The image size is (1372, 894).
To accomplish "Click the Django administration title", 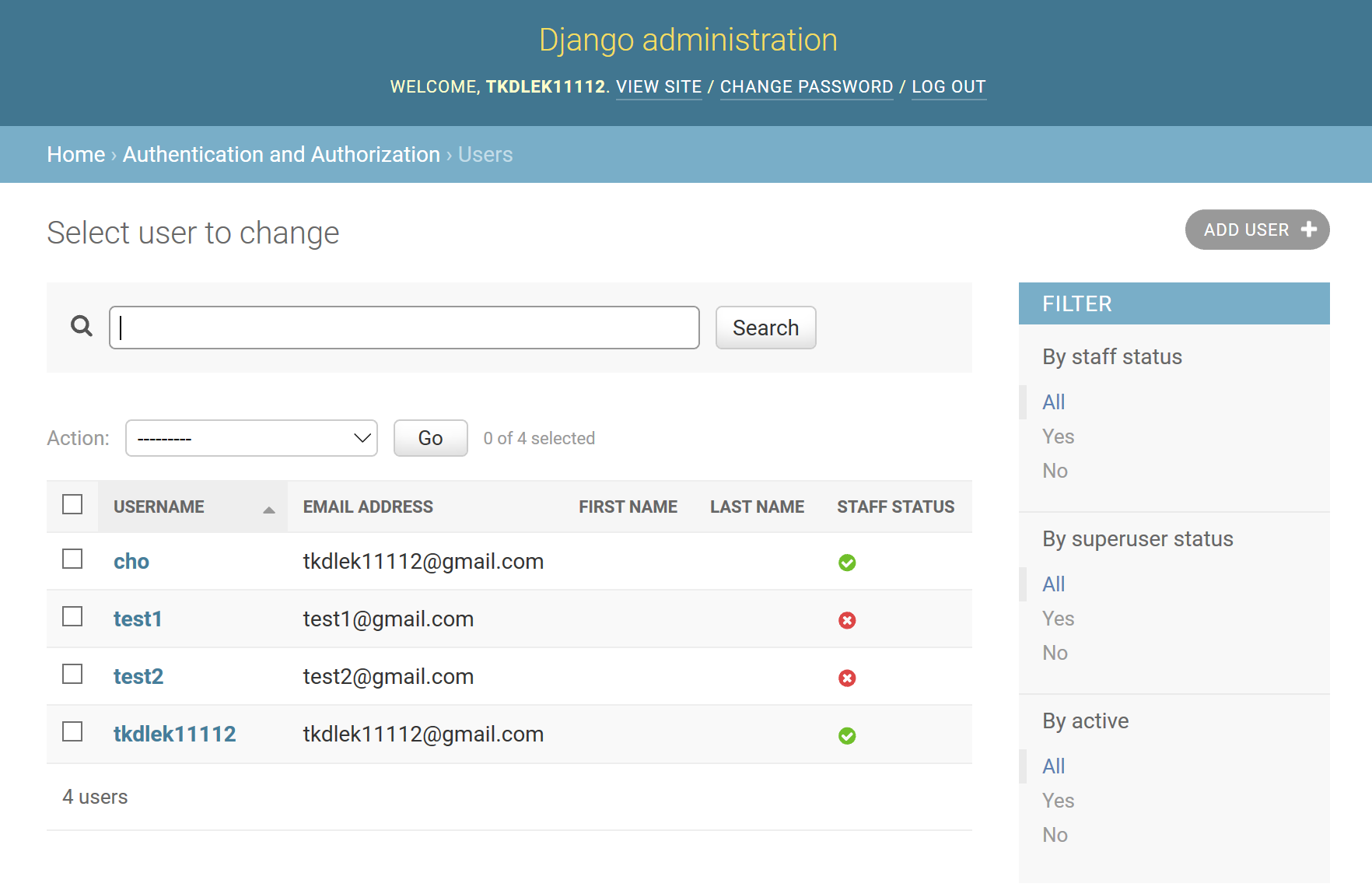I will (688, 40).
